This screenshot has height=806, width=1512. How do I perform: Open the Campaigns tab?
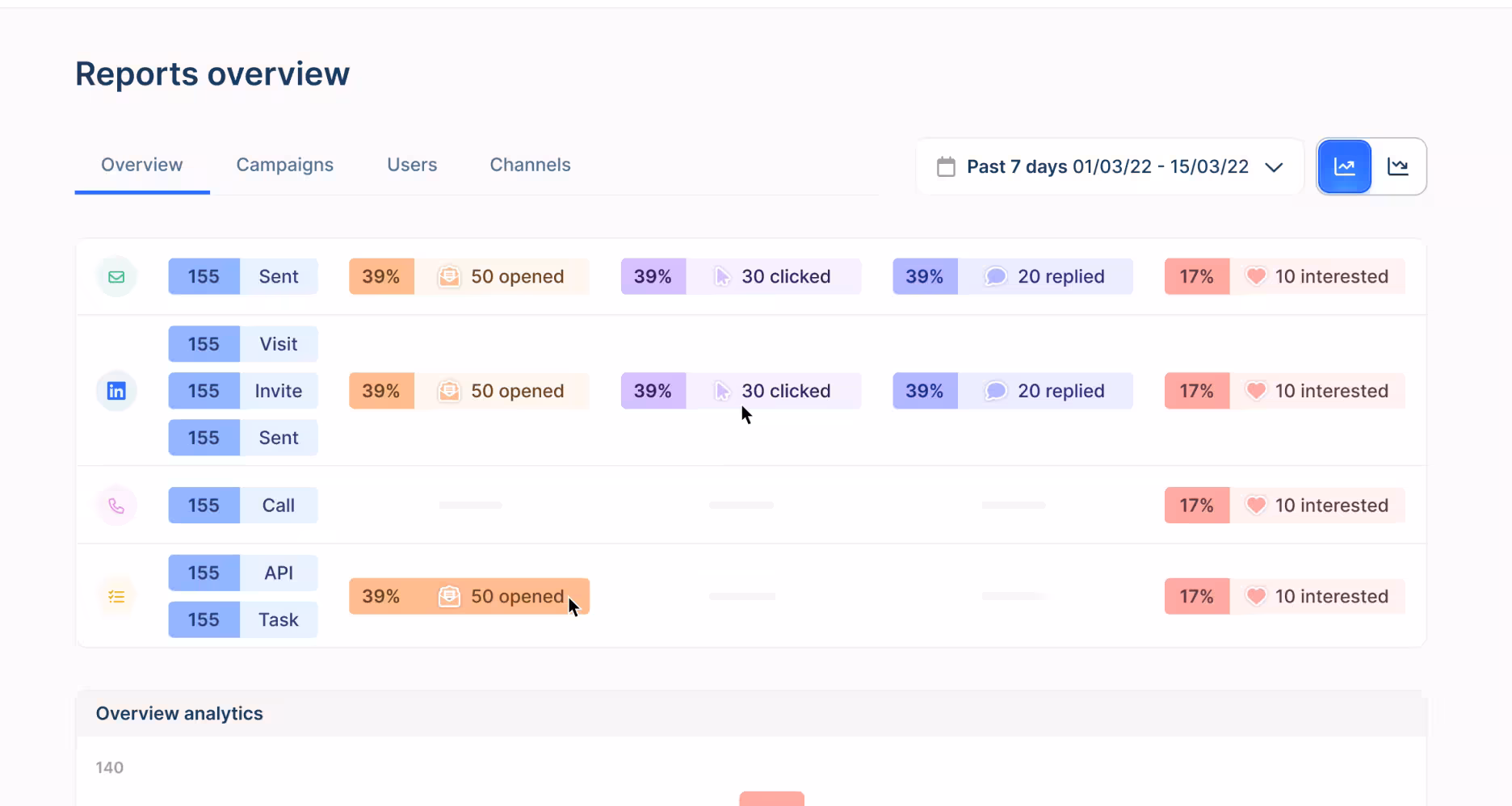coord(284,165)
